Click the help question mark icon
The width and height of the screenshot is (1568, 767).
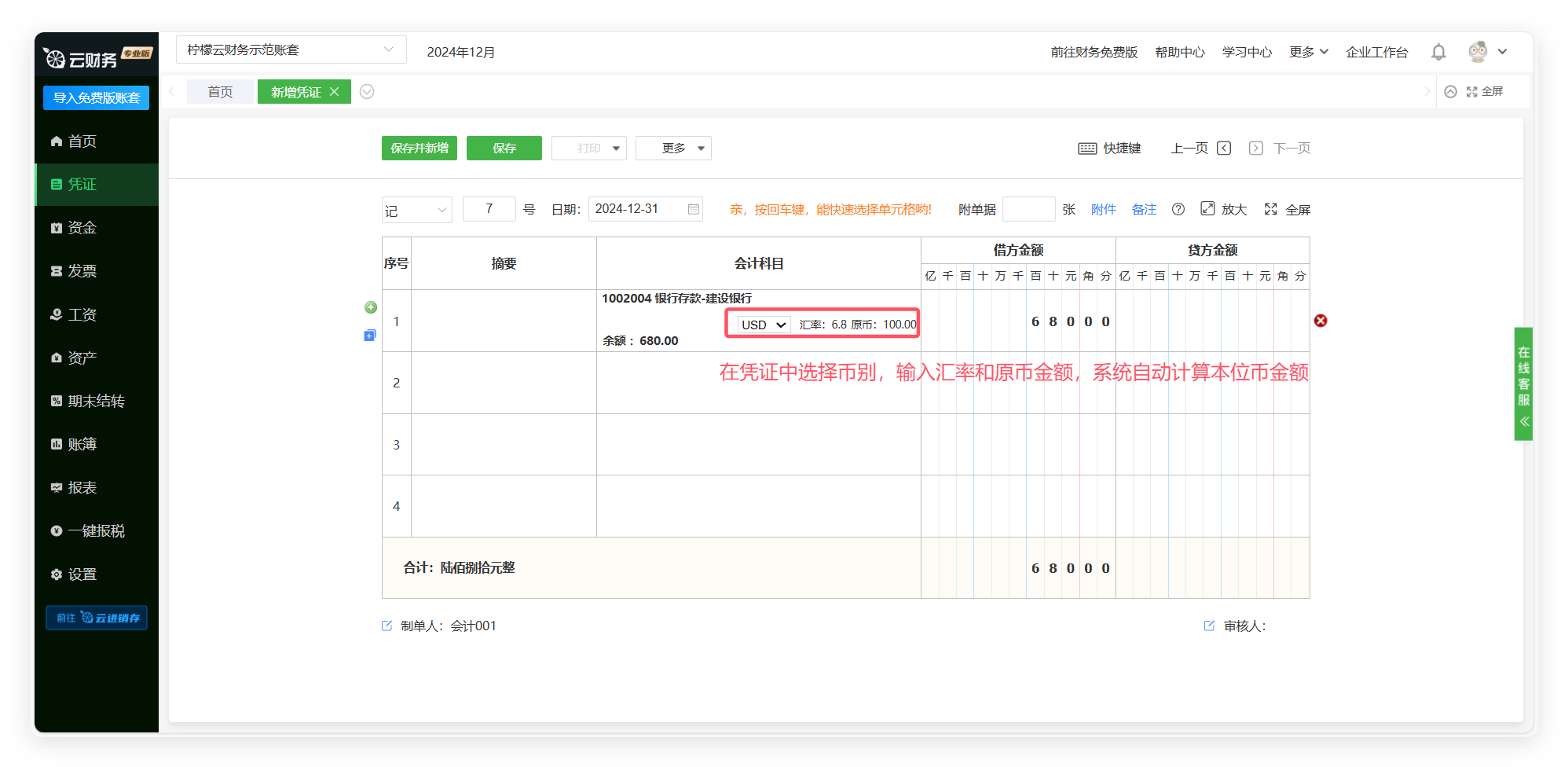(x=1178, y=209)
